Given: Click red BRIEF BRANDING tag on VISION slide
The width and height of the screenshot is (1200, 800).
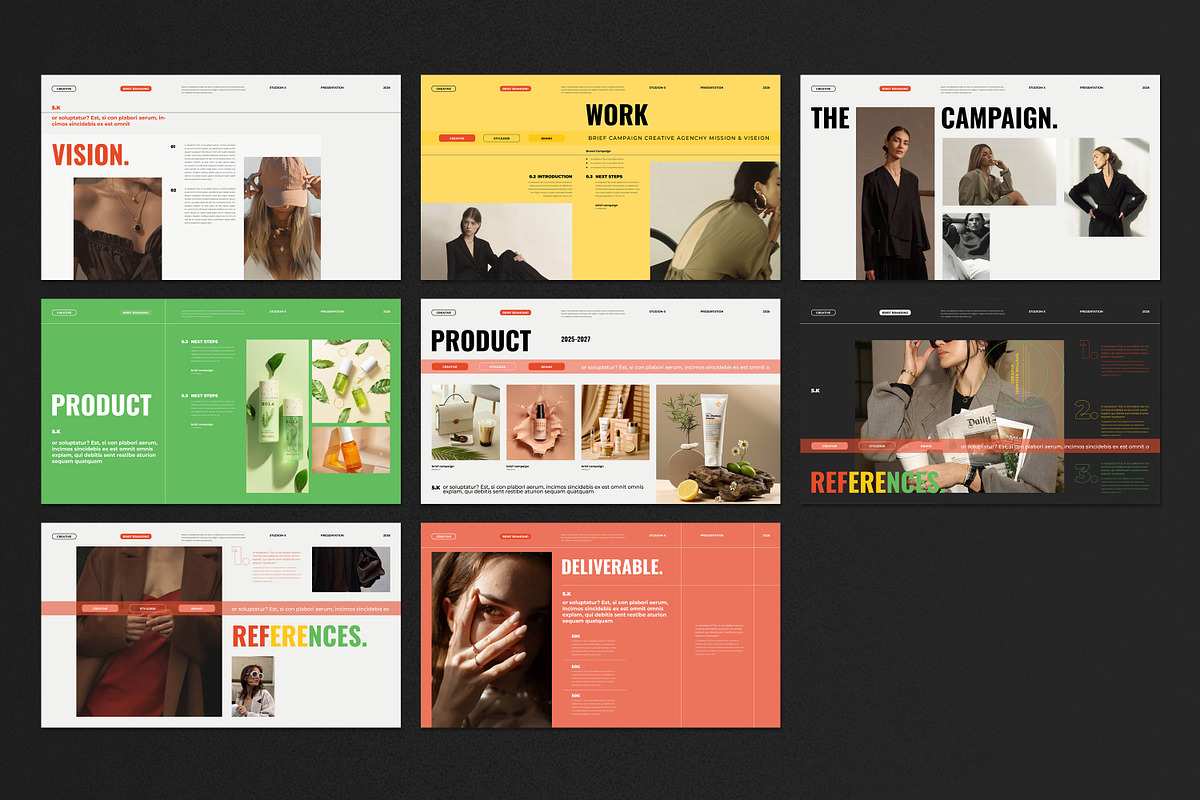Looking at the screenshot, I should click(x=136, y=88).
